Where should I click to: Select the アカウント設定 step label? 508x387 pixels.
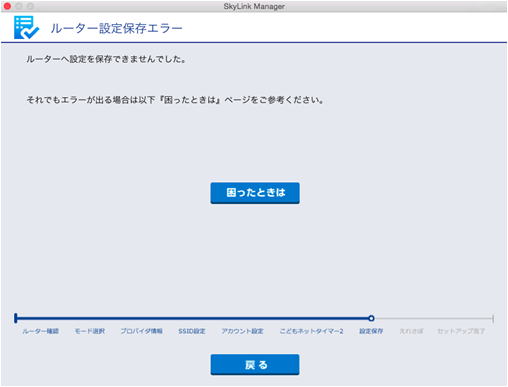coord(243,331)
